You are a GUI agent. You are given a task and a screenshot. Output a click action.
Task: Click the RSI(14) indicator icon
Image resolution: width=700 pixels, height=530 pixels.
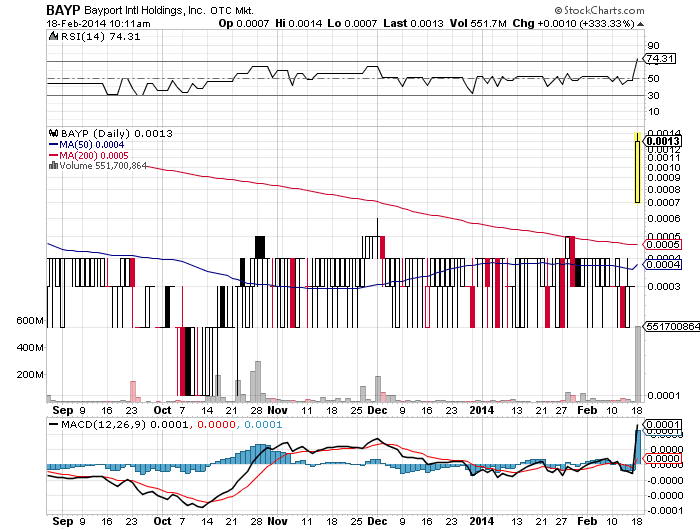tap(54, 36)
